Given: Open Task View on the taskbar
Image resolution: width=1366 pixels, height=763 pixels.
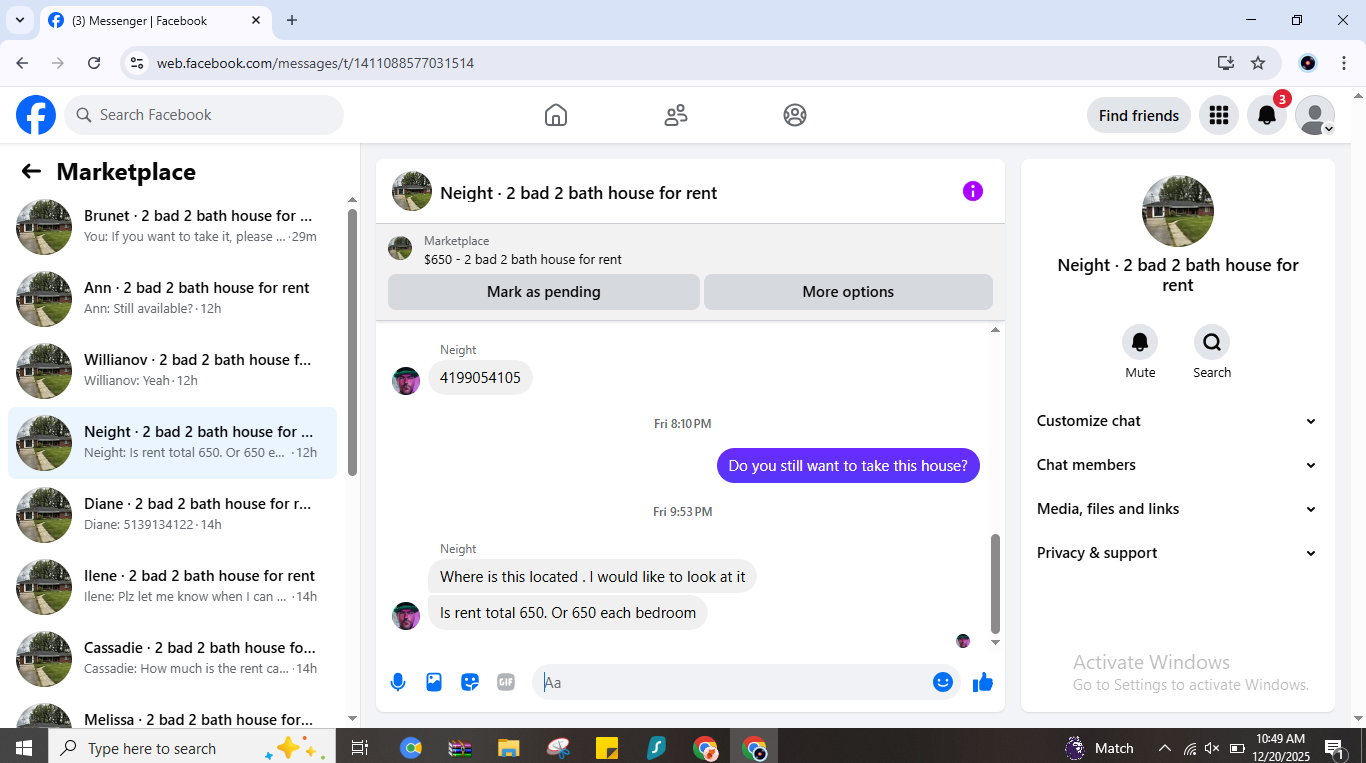Looking at the screenshot, I should coord(360,748).
